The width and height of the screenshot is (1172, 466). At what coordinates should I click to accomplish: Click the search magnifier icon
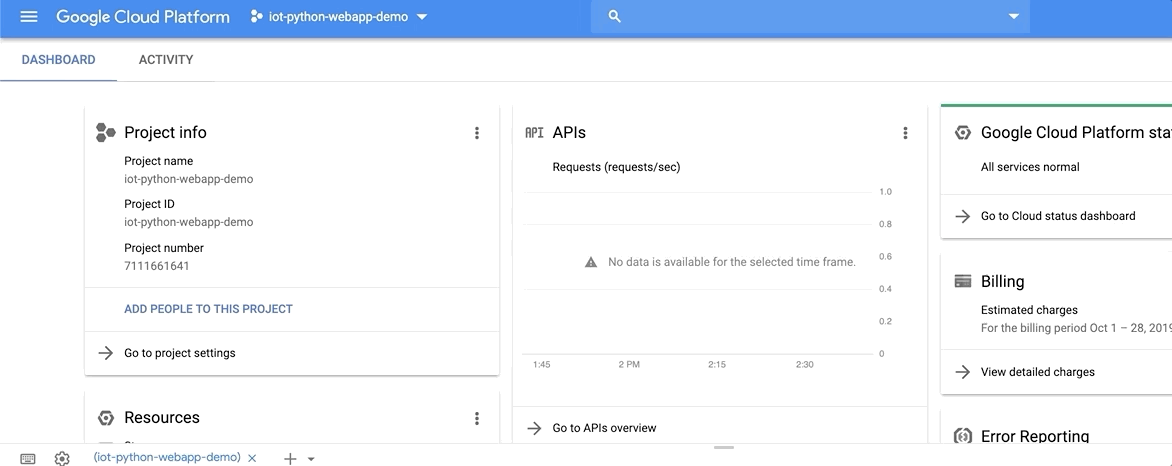[614, 16]
